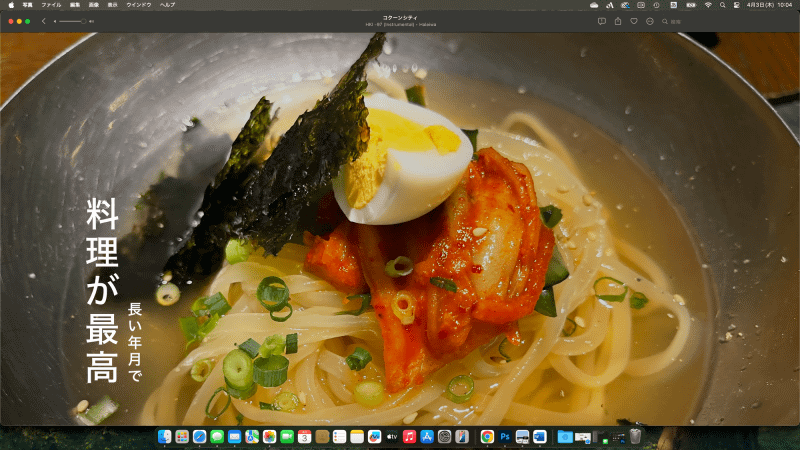The width and height of the screenshot is (800, 450).
Task: Open Messages from the Dock
Action: click(217, 437)
